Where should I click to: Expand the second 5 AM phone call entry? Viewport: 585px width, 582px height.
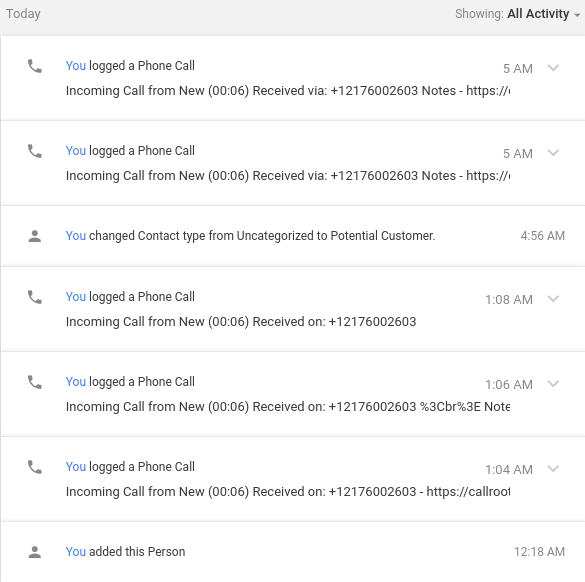pyautogui.click(x=553, y=153)
